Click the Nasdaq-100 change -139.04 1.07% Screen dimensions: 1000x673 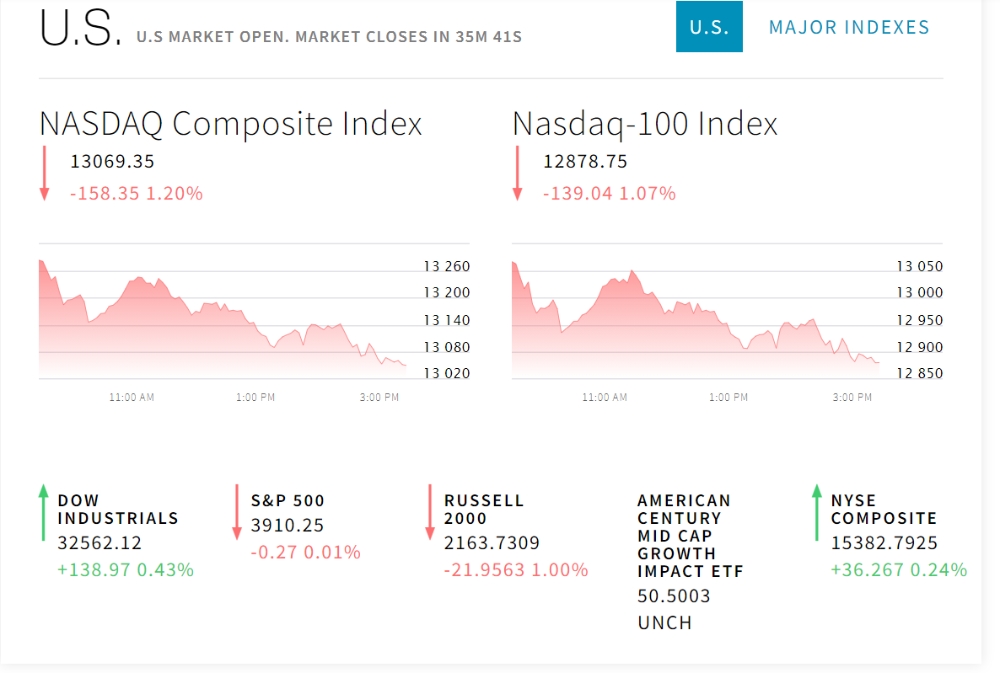(x=609, y=193)
